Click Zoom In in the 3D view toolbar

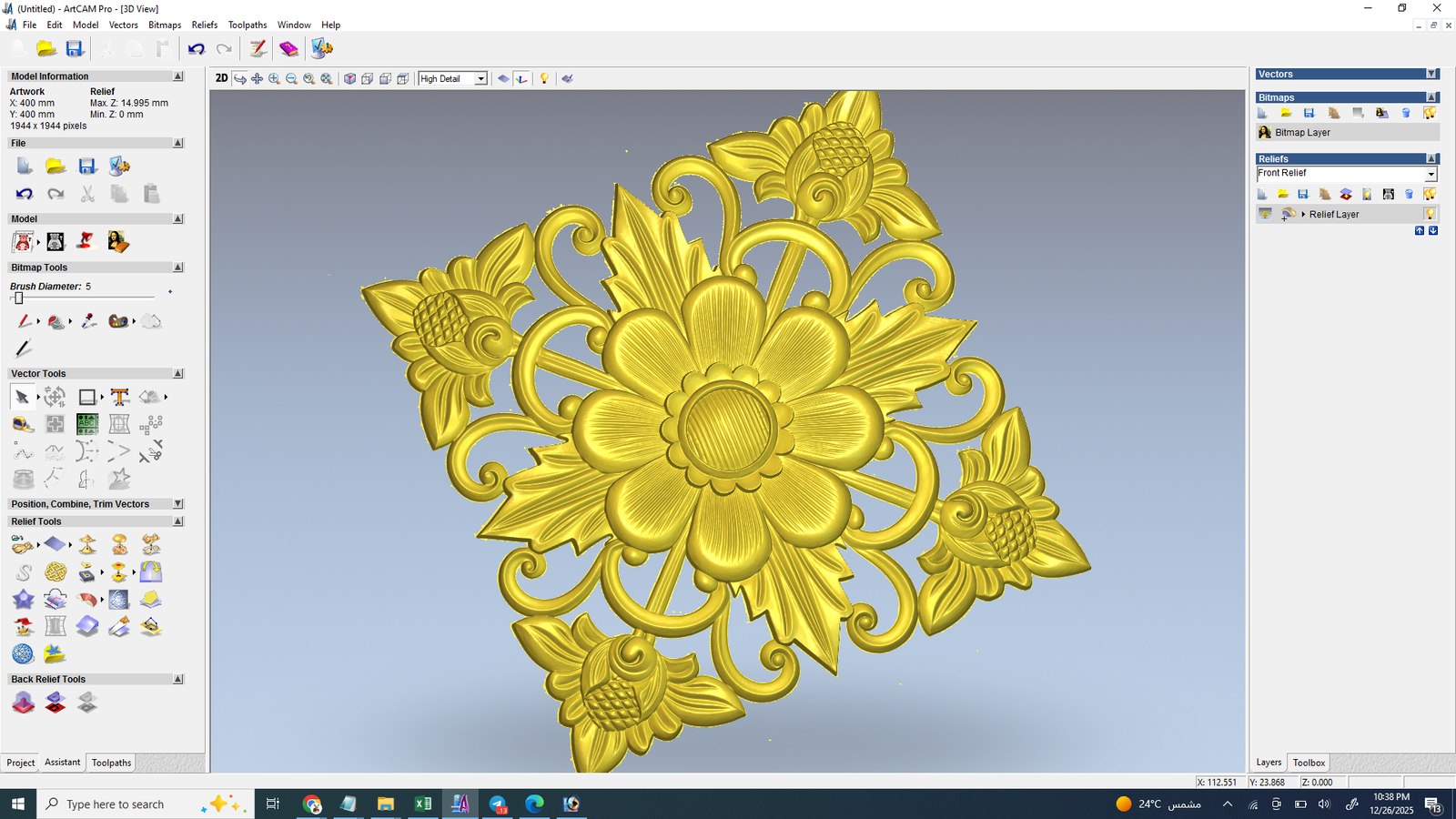[x=274, y=79]
